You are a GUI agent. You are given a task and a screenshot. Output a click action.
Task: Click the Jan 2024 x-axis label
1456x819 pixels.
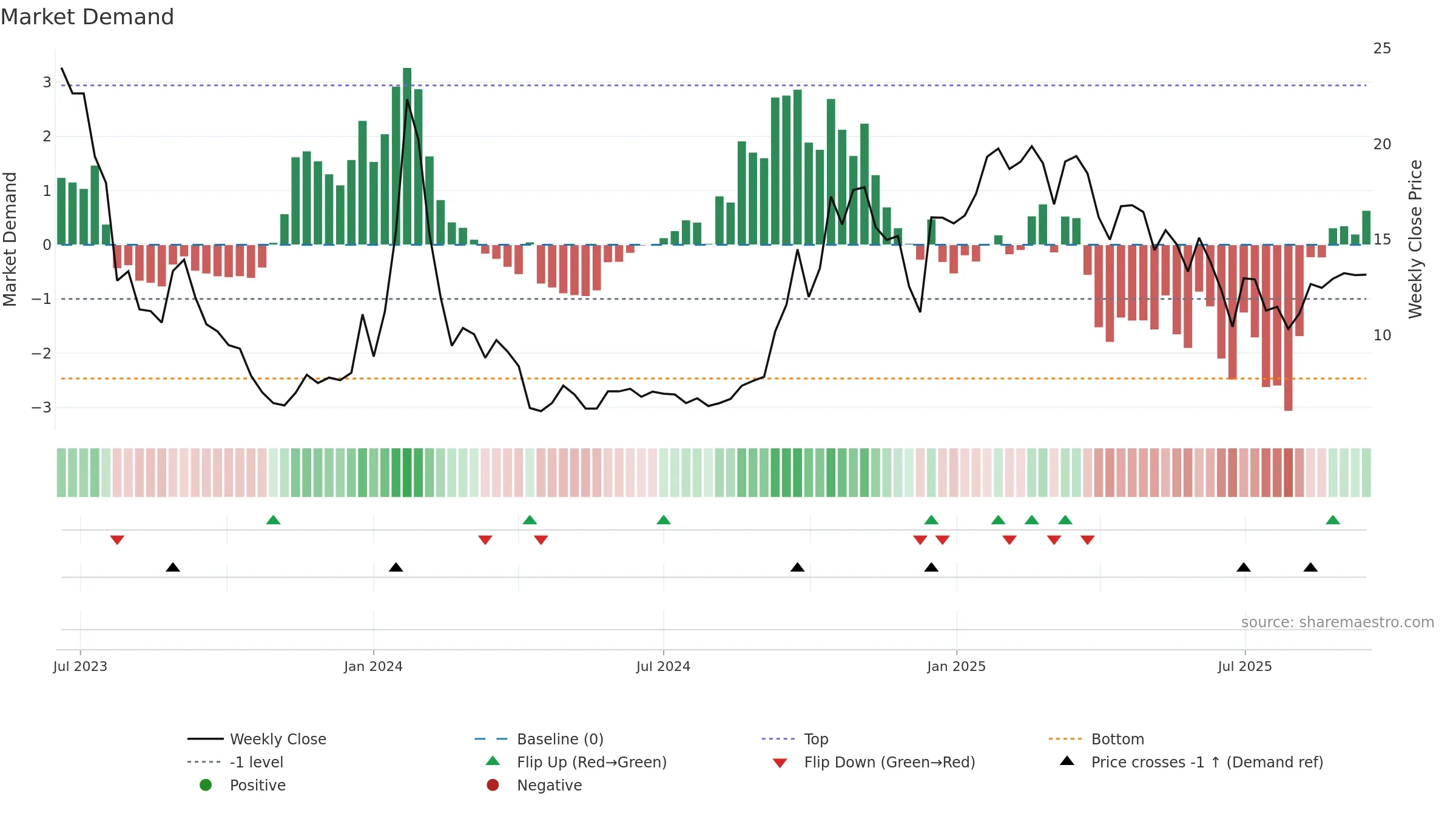click(x=373, y=666)
